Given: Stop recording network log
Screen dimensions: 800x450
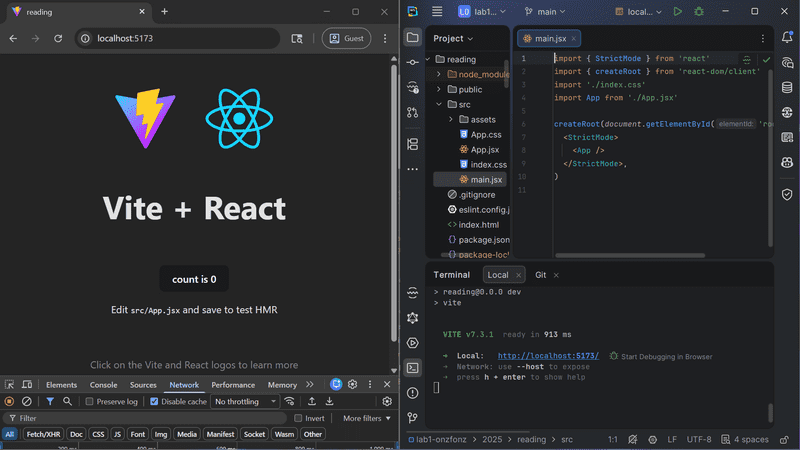Looking at the screenshot, I should click(9, 402).
